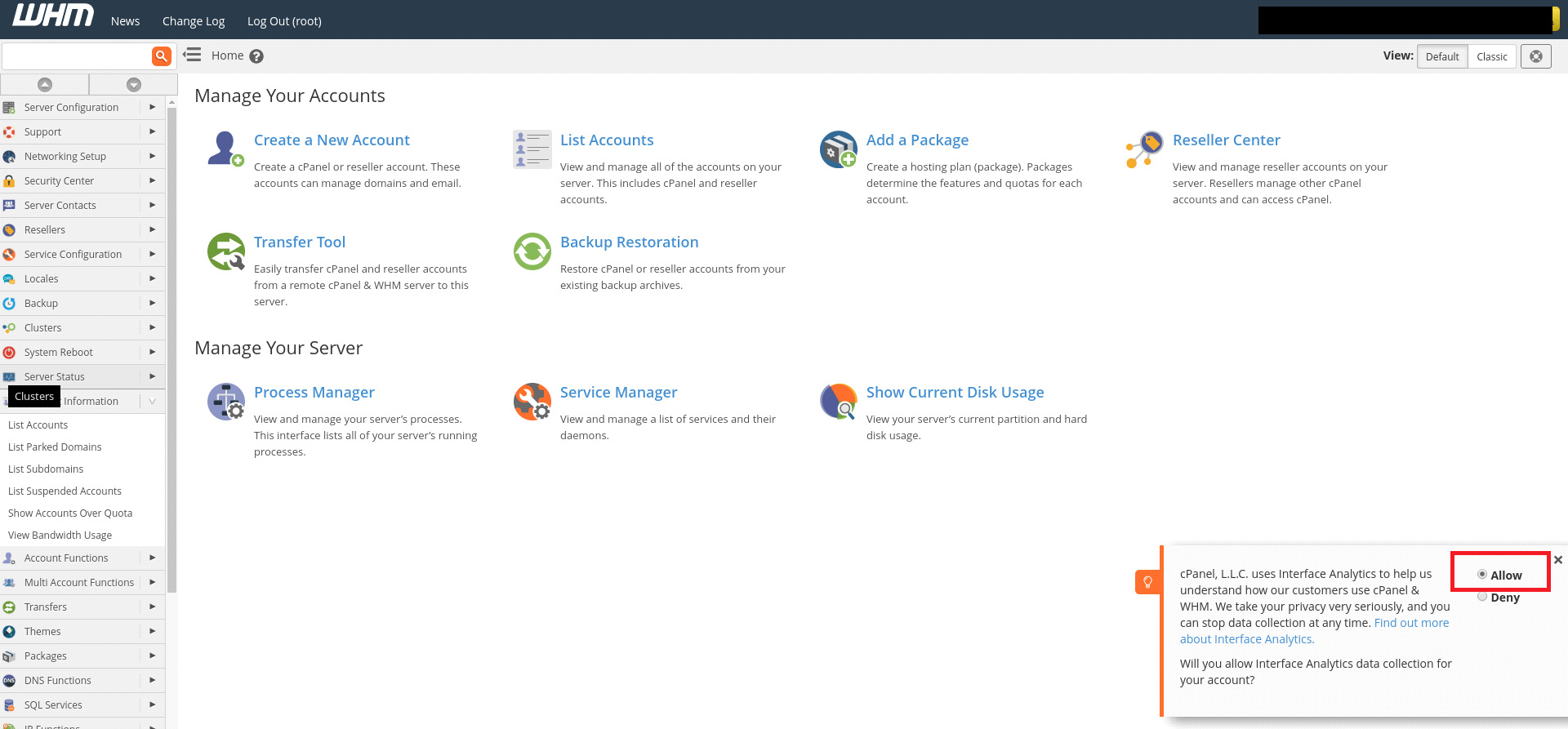
Task: Open the Show Current Disk Usage icon
Action: [838, 402]
